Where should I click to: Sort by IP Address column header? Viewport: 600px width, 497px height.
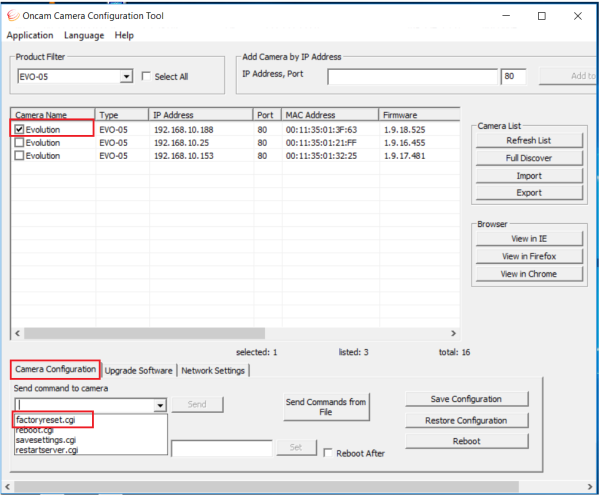[201, 114]
